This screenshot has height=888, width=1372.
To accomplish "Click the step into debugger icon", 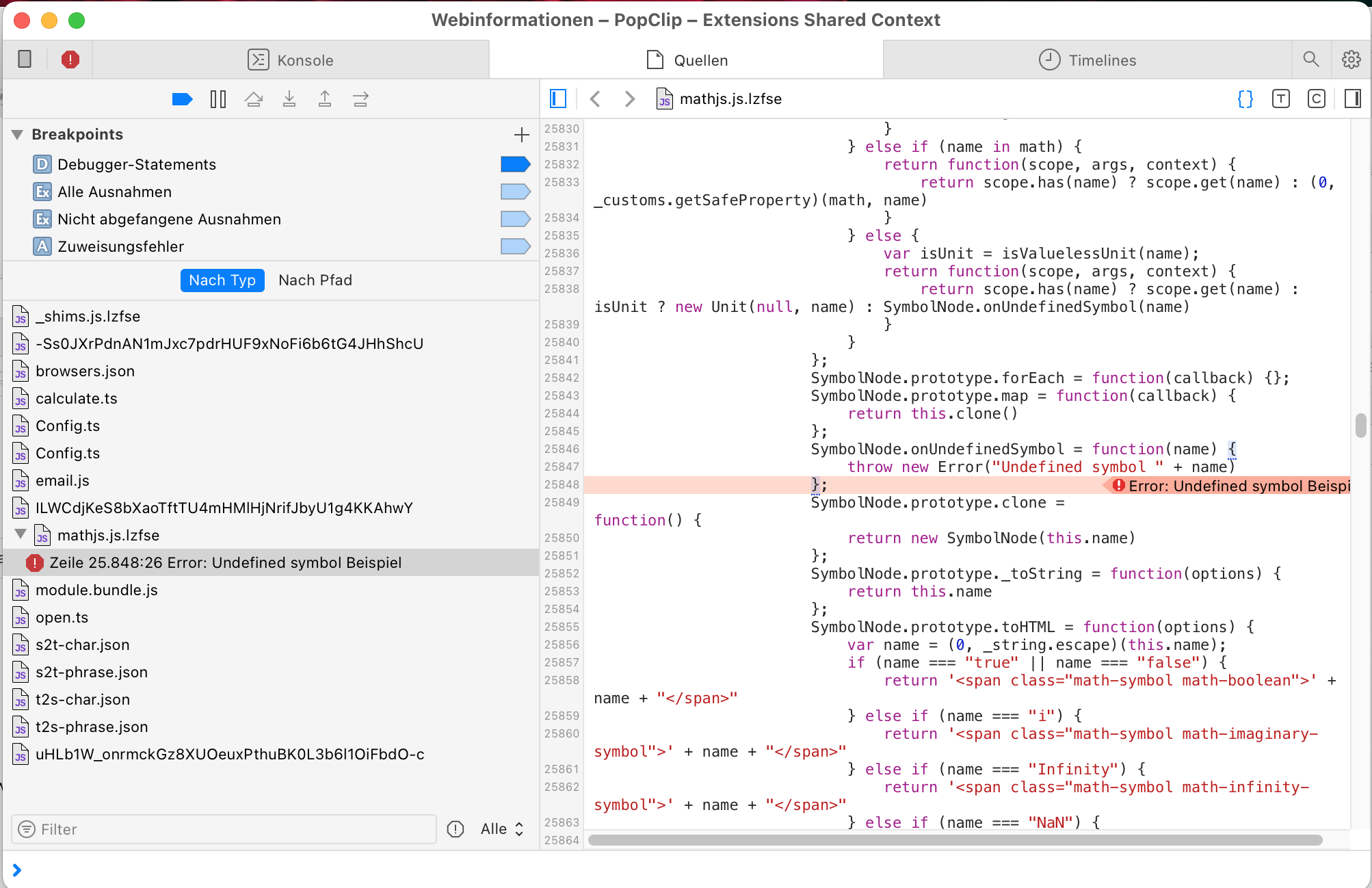I will (x=289, y=99).
